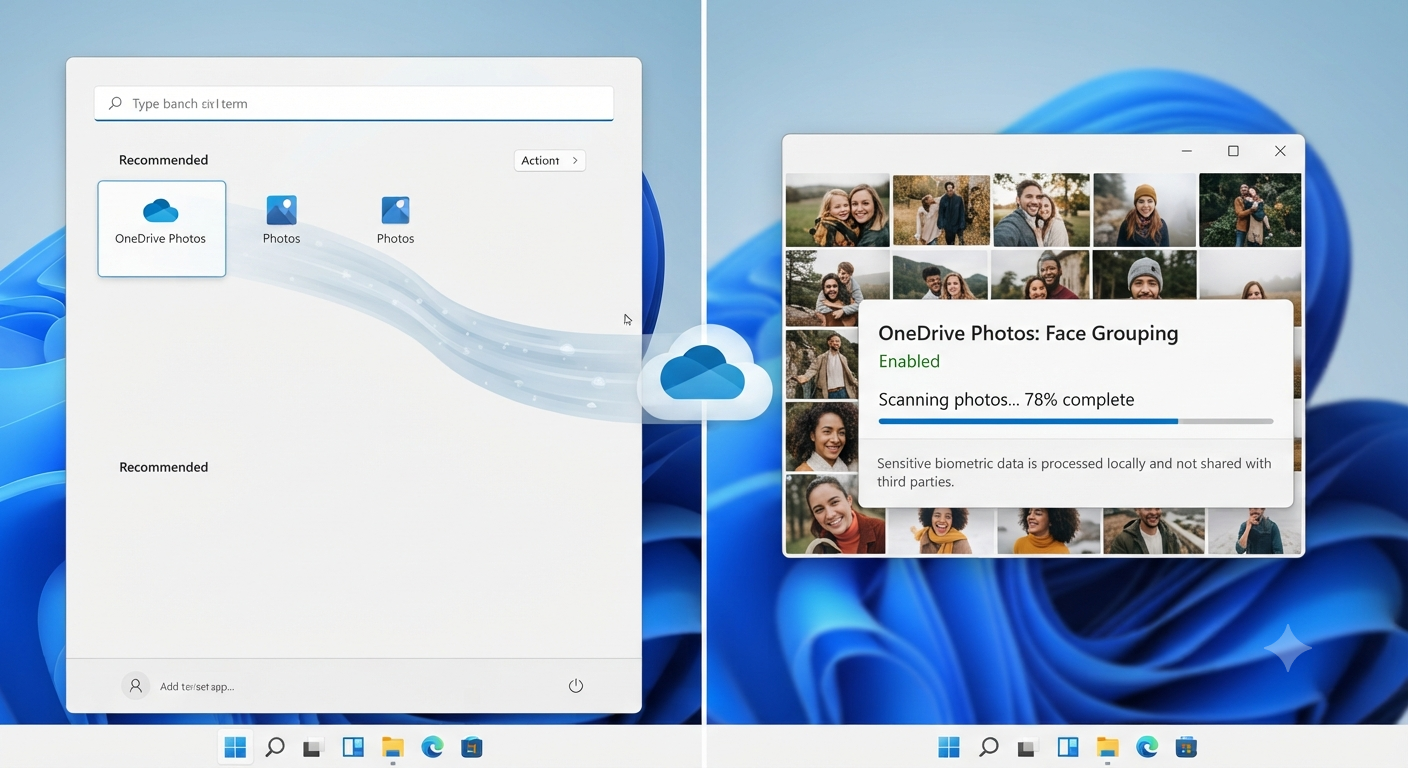Launch Microsoft Edge from the right desktop's taskbar
Viewport: 1408px width, 768px height.
coord(1146,747)
